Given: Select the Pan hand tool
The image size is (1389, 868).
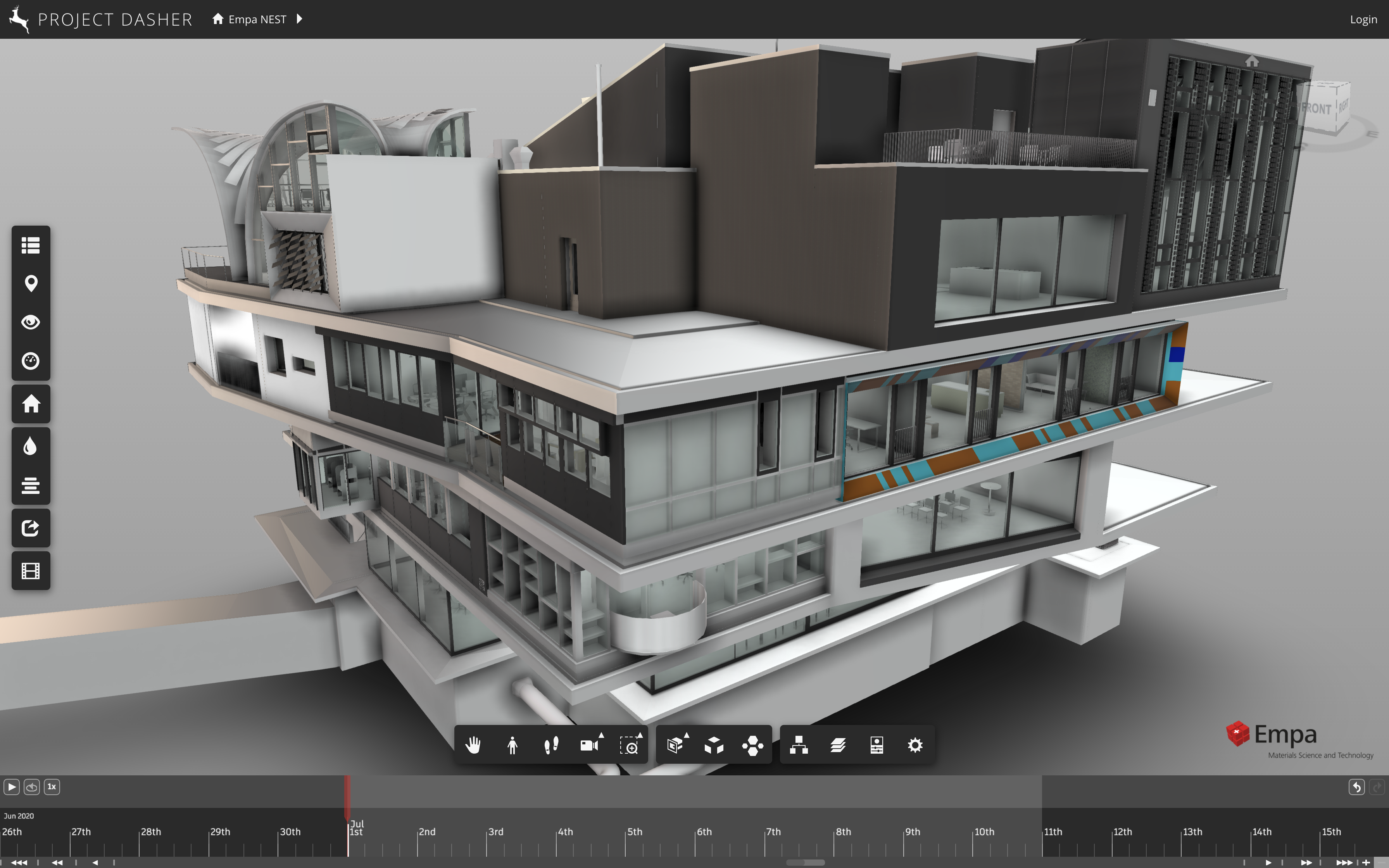Looking at the screenshot, I should pos(473,745).
